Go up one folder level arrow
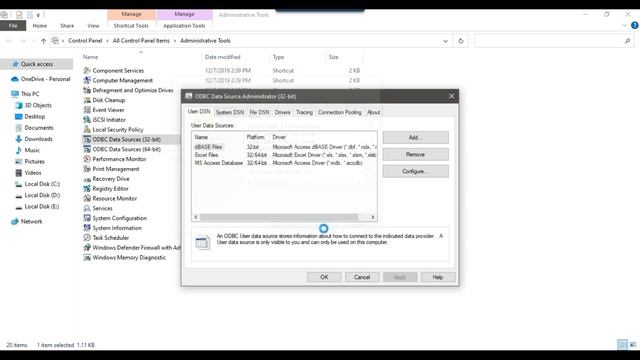640x360 pixels. 43,41
